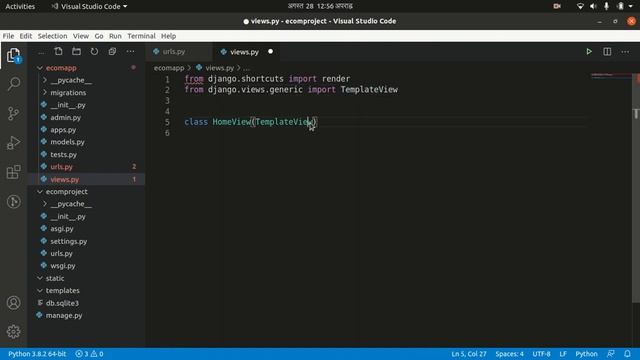Screen dimensions: 640x360
Task: Open the Visual Studio Code app menu dropdown
Action: [x=89, y=6]
